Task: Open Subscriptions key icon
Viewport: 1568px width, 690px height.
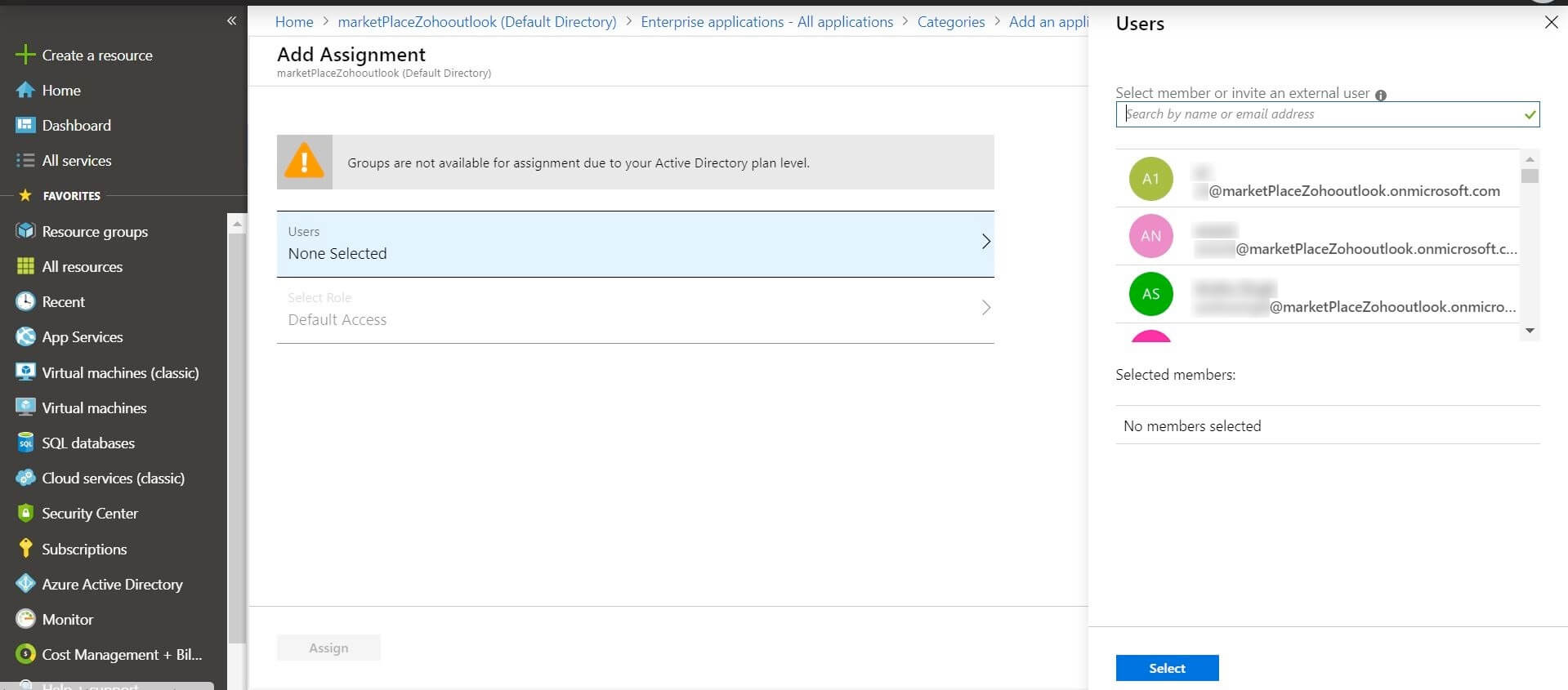Action: (x=25, y=549)
